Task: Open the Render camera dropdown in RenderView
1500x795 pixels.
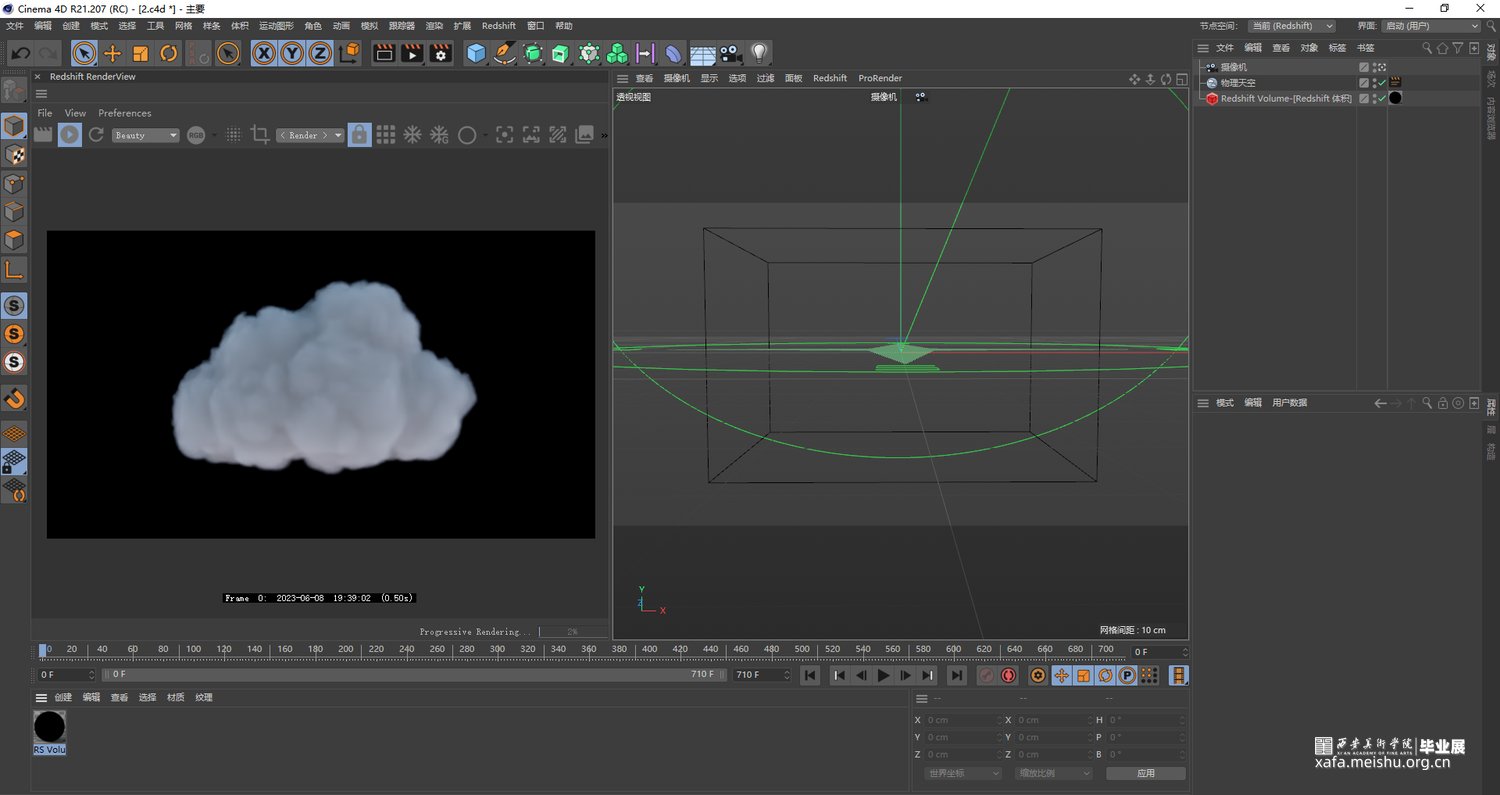Action: tap(310, 135)
